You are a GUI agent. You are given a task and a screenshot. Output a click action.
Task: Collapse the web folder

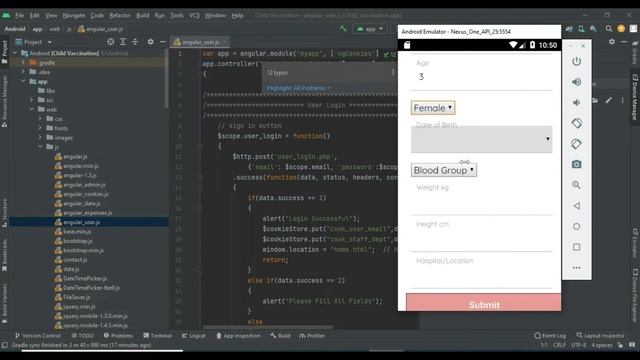pos(32,109)
